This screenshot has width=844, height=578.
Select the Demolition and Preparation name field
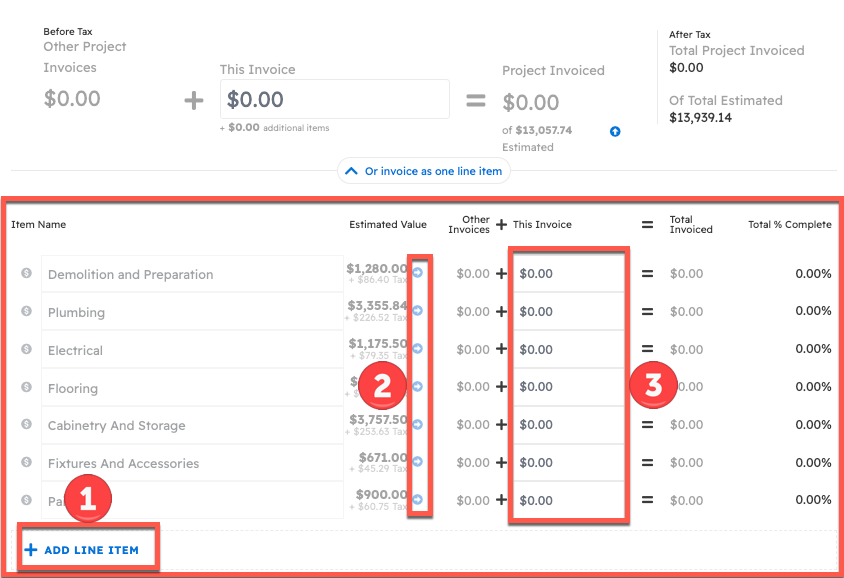coord(192,274)
